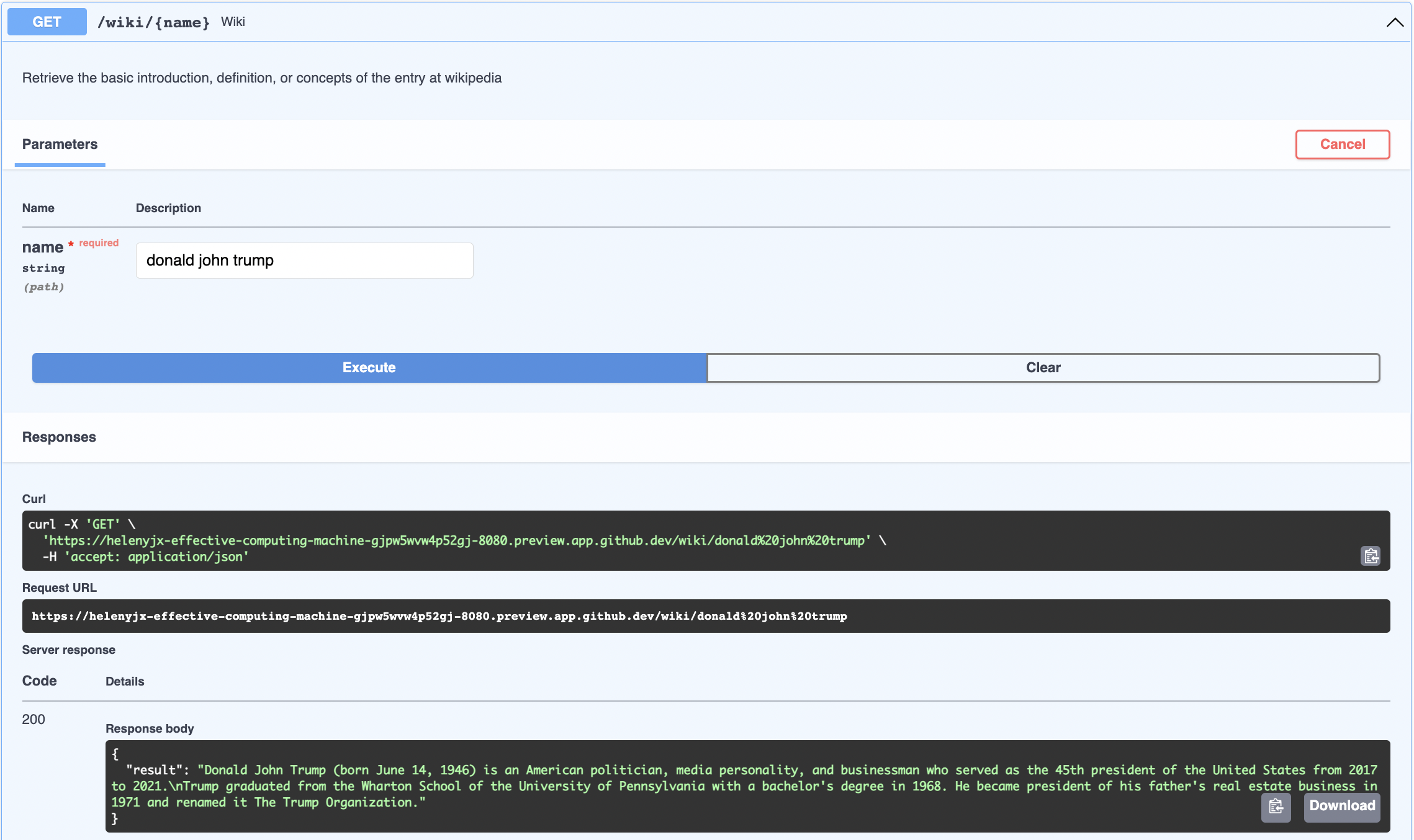Select the Parameters tab
This screenshot has height=840, width=1414.
[x=60, y=144]
